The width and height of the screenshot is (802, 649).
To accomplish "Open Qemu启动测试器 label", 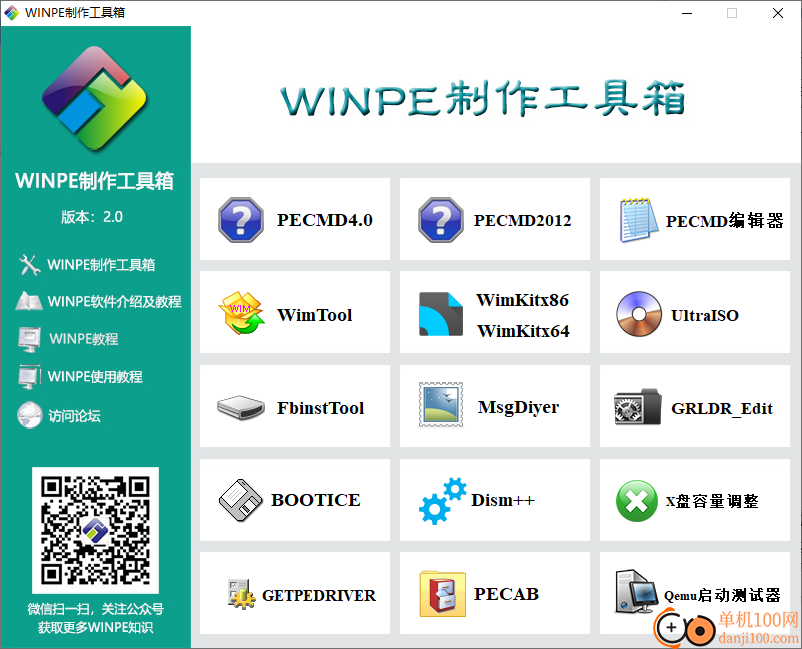I will (x=722, y=595).
